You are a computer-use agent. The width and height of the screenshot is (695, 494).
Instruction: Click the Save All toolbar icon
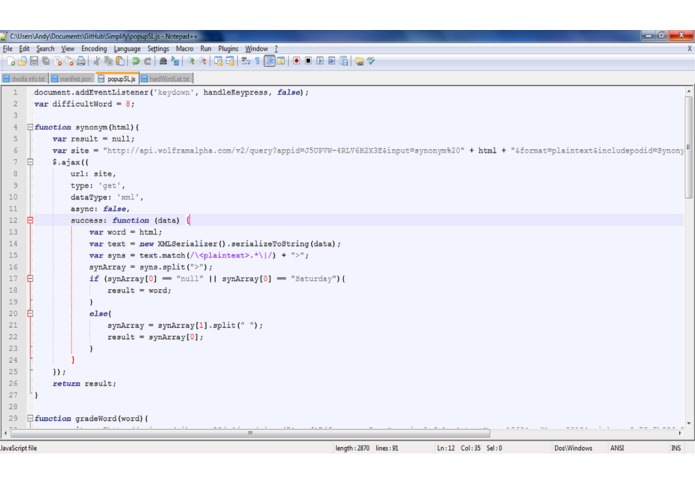point(46,61)
